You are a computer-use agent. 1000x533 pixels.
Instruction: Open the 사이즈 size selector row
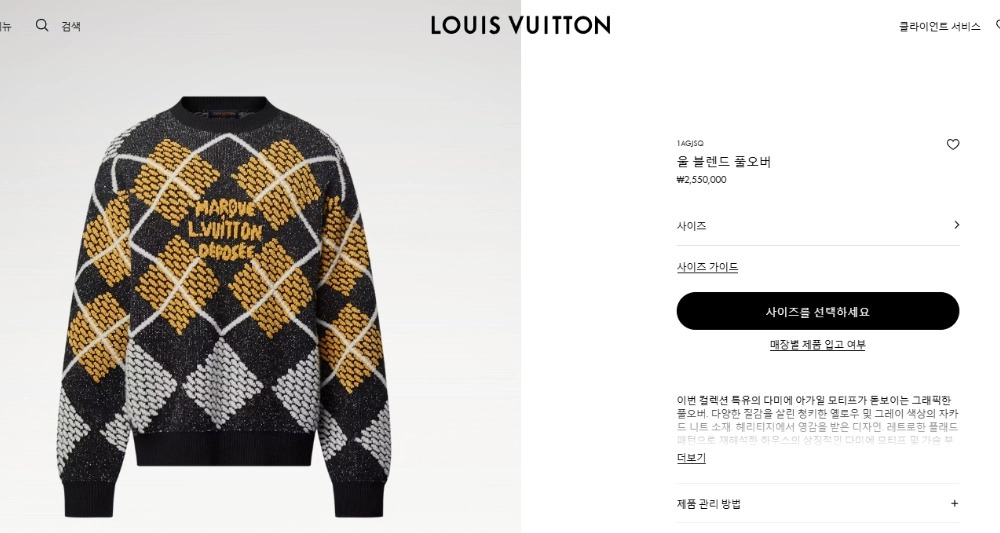[818, 226]
